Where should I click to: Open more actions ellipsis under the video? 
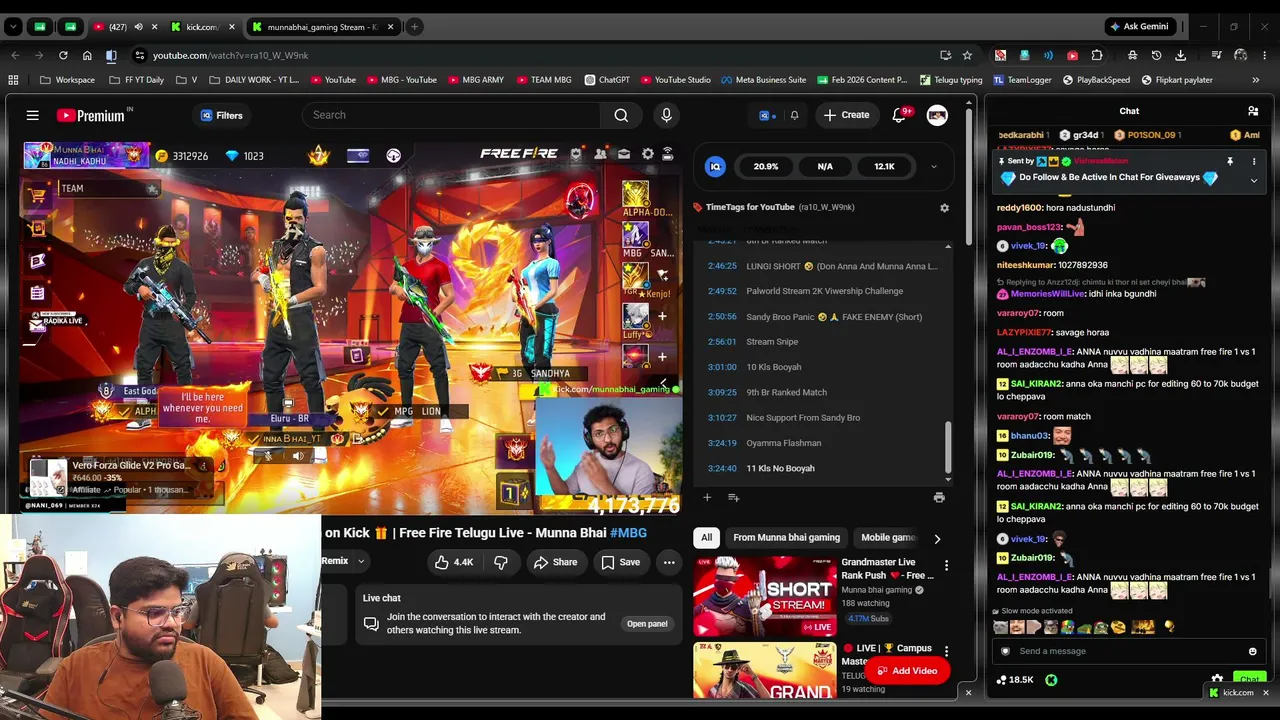[669, 562]
